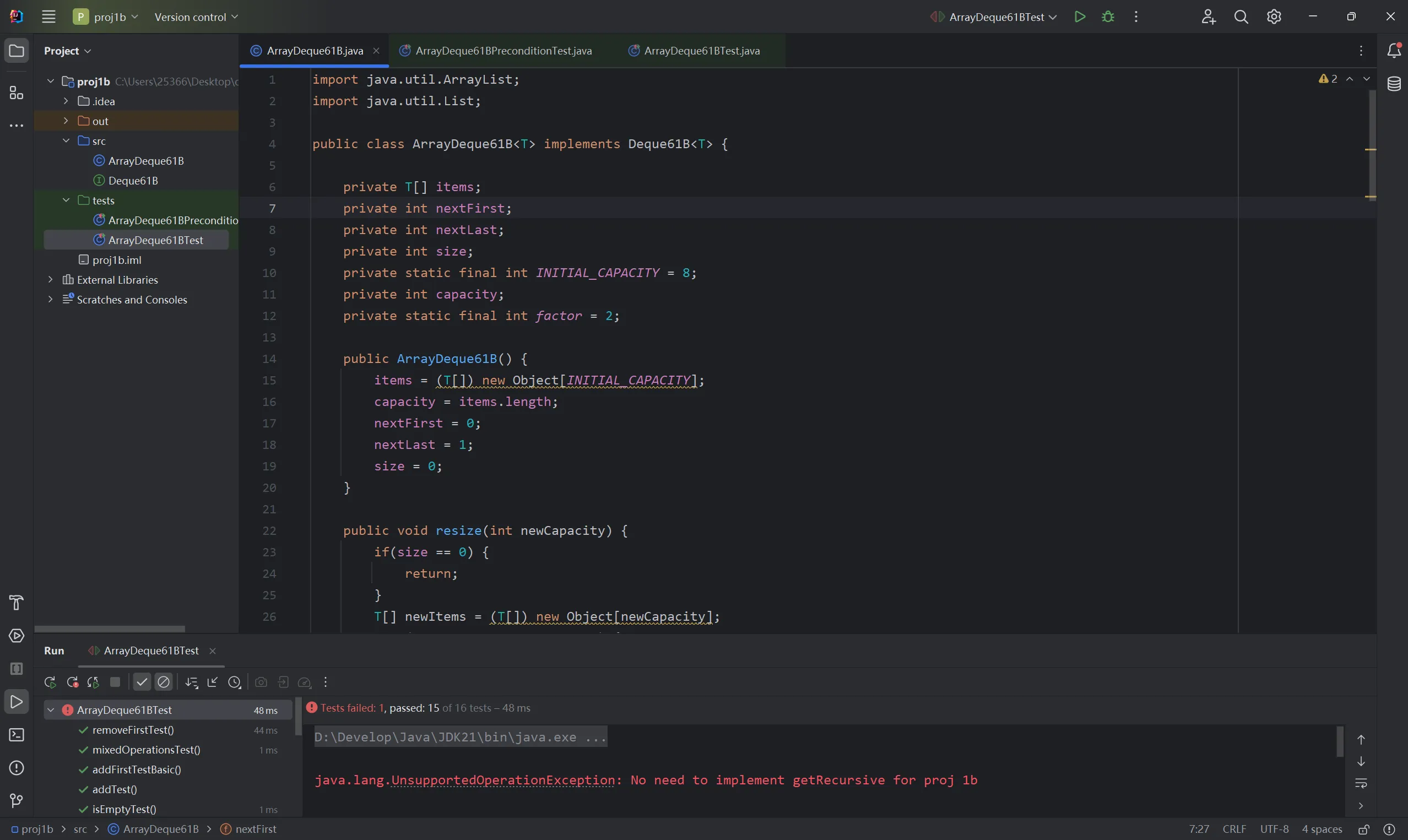Start debugging with the bug icon
Image resolution: width=1408 pixels, height=840 pixels.
pyautogui.click(x=1108, y=17)
